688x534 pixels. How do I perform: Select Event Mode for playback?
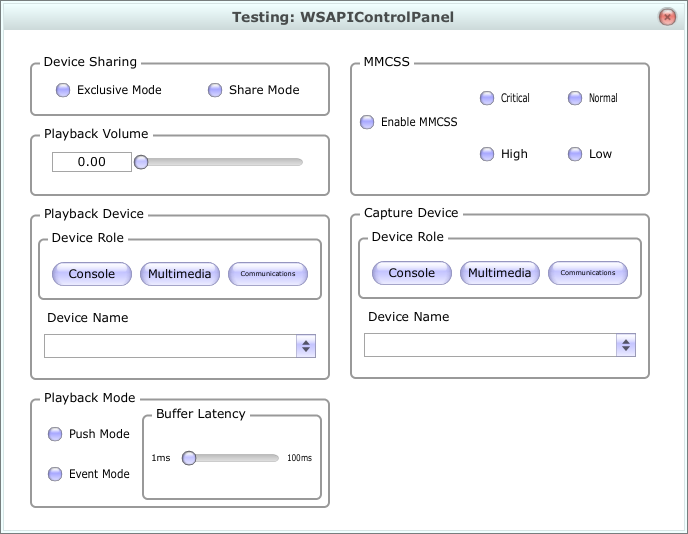click(x=55, y=474)
